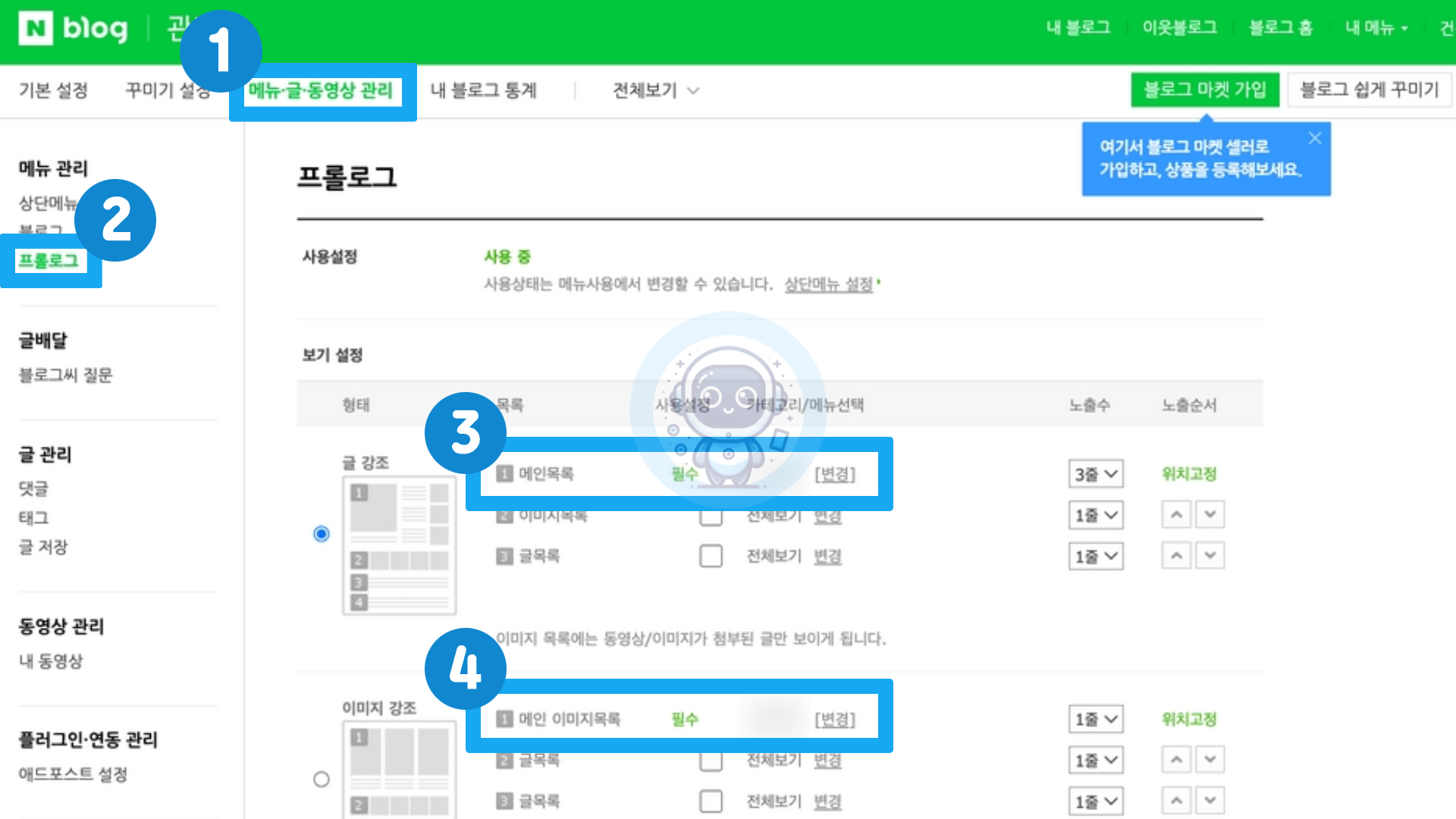Check the 글 강조 글목록 usage checkbox

711,556
